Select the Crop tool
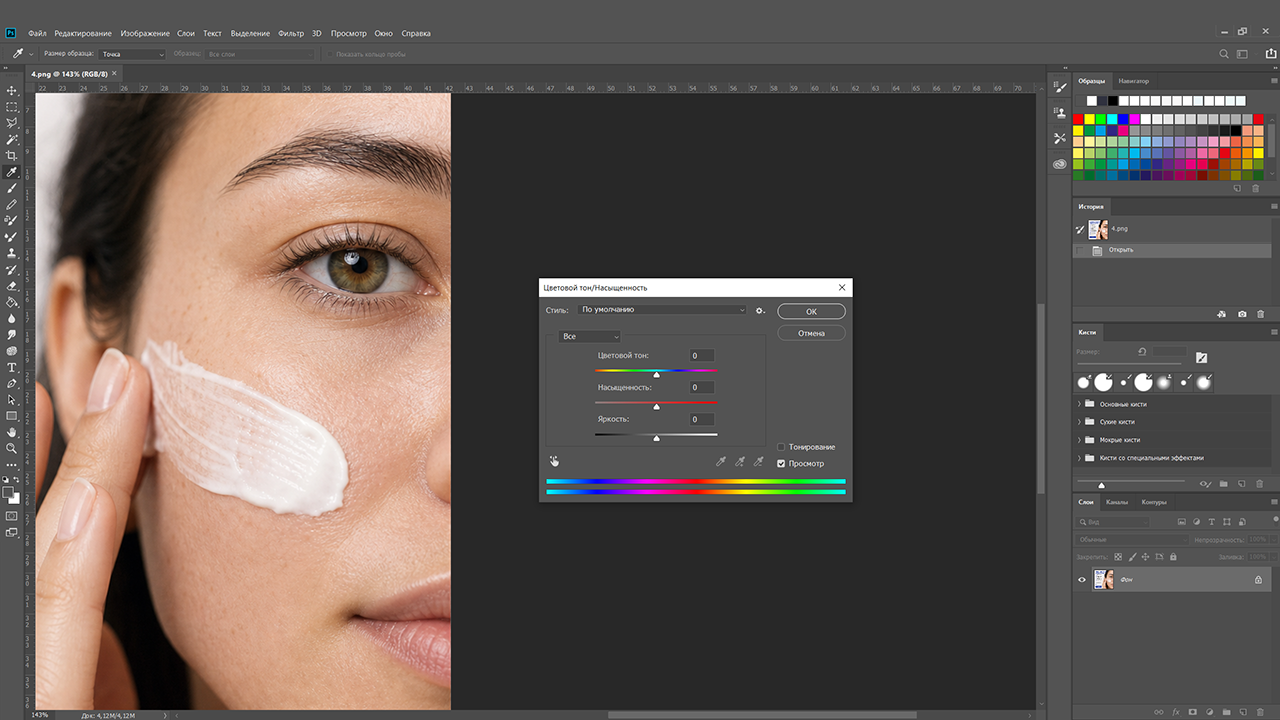The width and height of the screenshot is (1280, 720). click(x=12, y=155)
